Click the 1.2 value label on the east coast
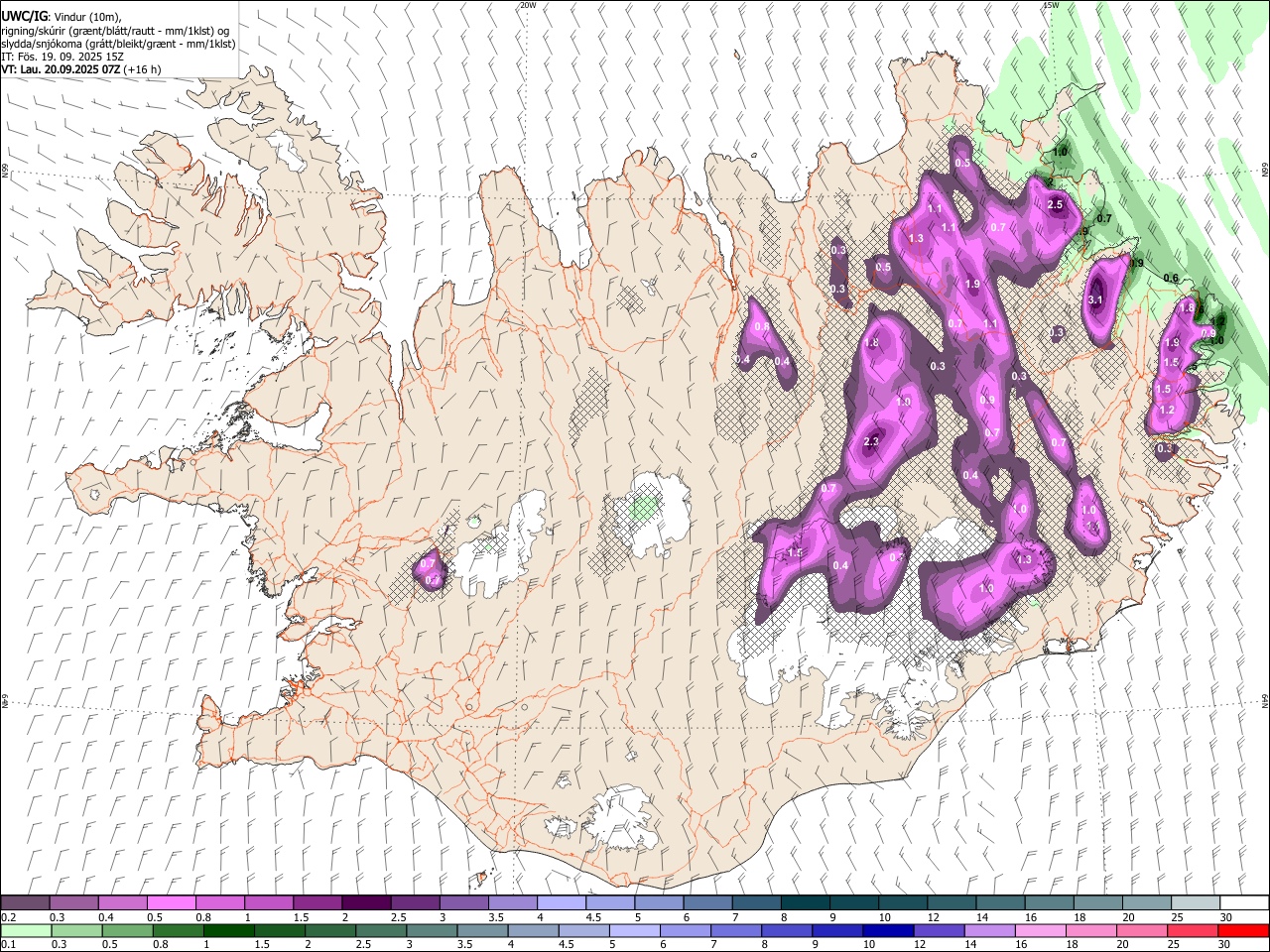 click(x=1167, y=410)
